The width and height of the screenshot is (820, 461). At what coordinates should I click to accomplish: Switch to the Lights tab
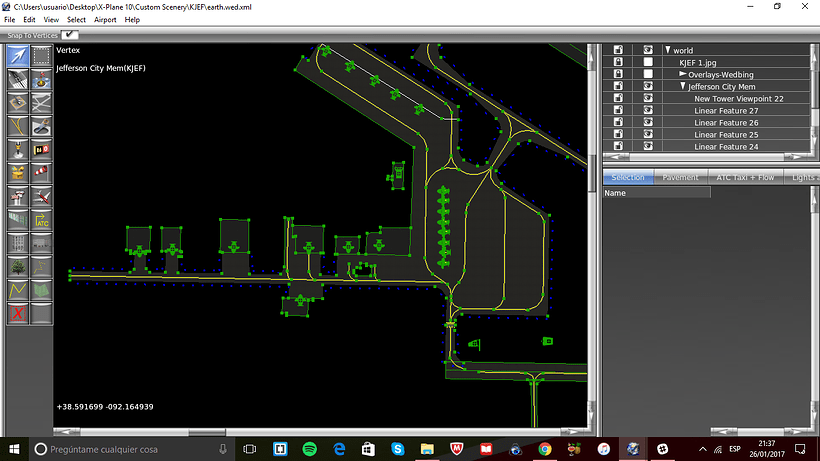point(802,178)
